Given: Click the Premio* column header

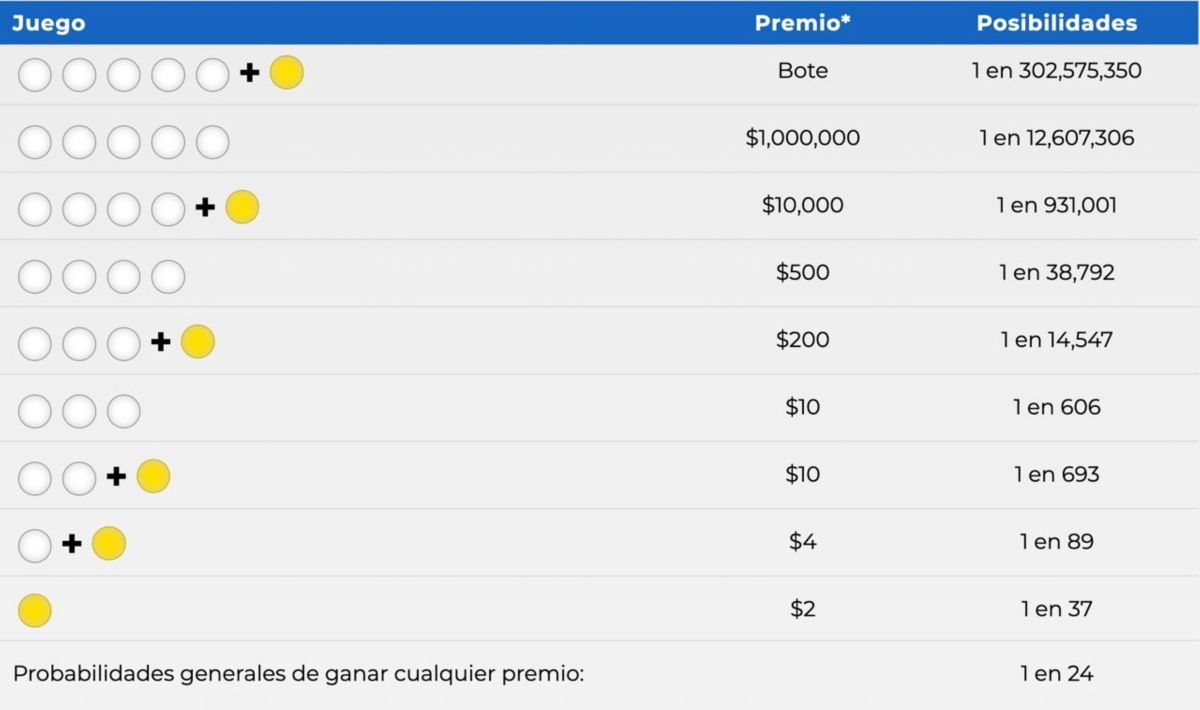Looking at the screenshot, I should pyautogui.click(x=803, y=23).
